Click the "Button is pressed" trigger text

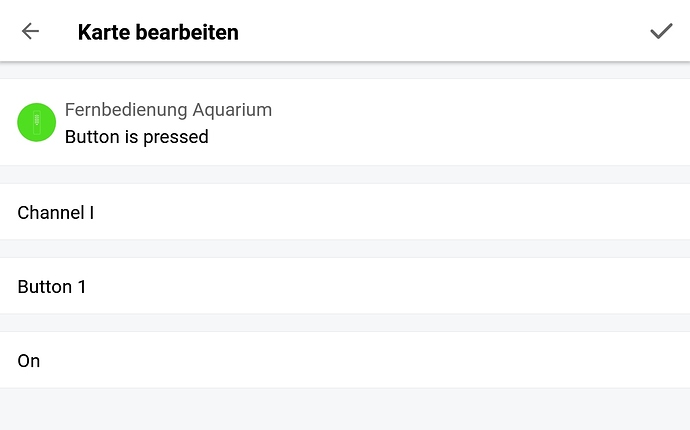coord(136,137)
